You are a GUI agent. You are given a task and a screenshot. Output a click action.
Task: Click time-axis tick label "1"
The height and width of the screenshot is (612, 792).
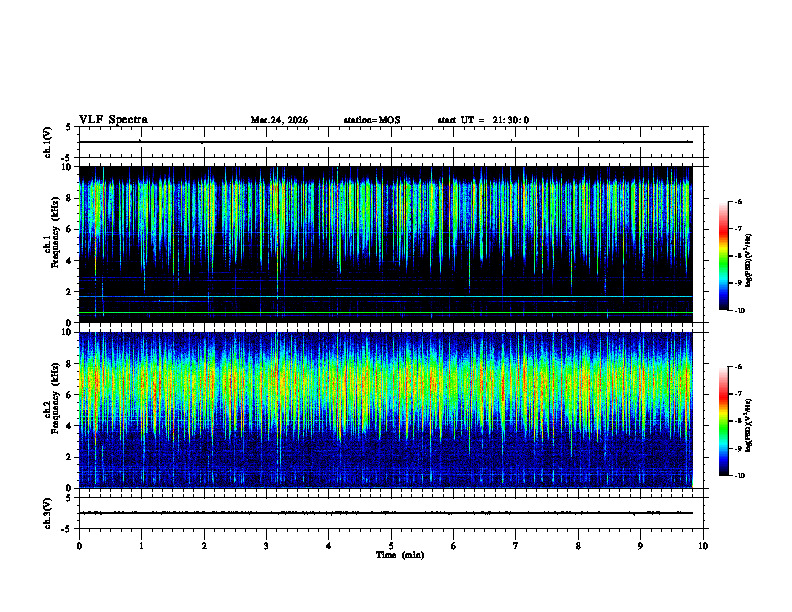pyautogui.click(x=141, y=545)
